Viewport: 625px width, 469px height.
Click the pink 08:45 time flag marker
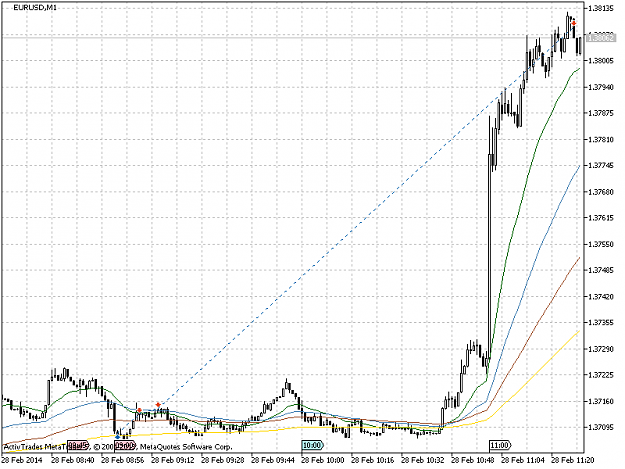click(x=78, y=445)
